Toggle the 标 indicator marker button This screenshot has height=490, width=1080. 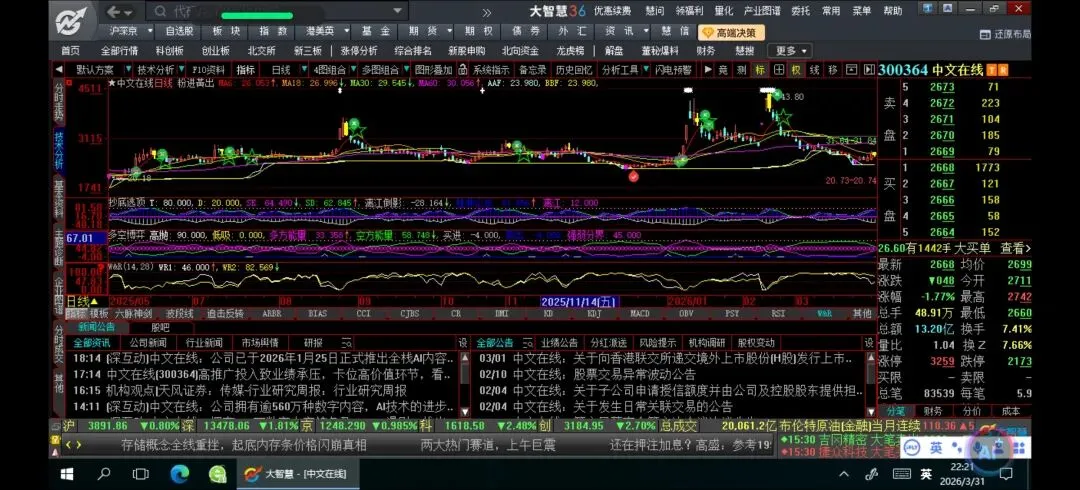point(760,70)
